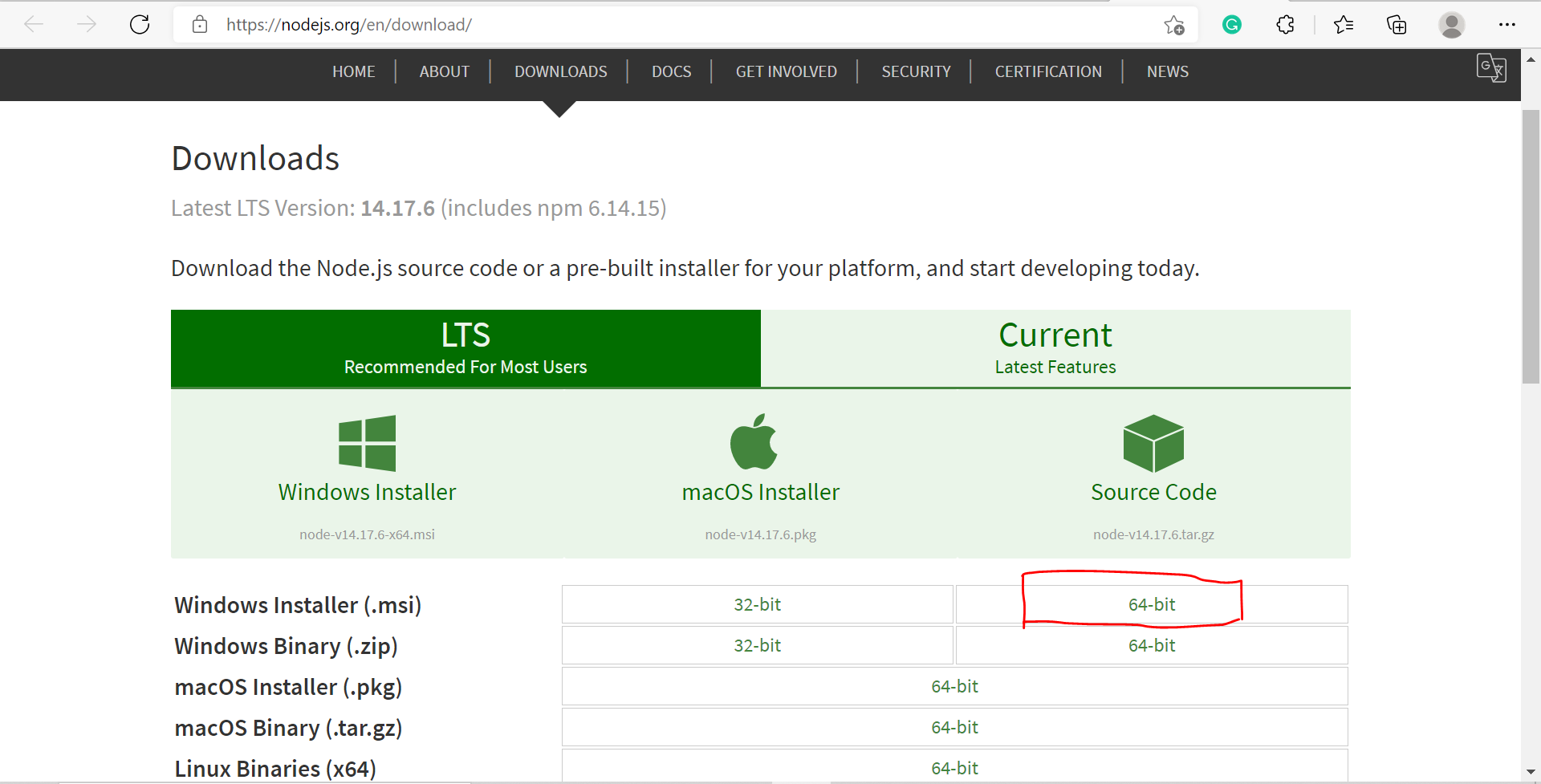
Task: Open NEWS in site navigation
Action: [x=1168, y=71]
